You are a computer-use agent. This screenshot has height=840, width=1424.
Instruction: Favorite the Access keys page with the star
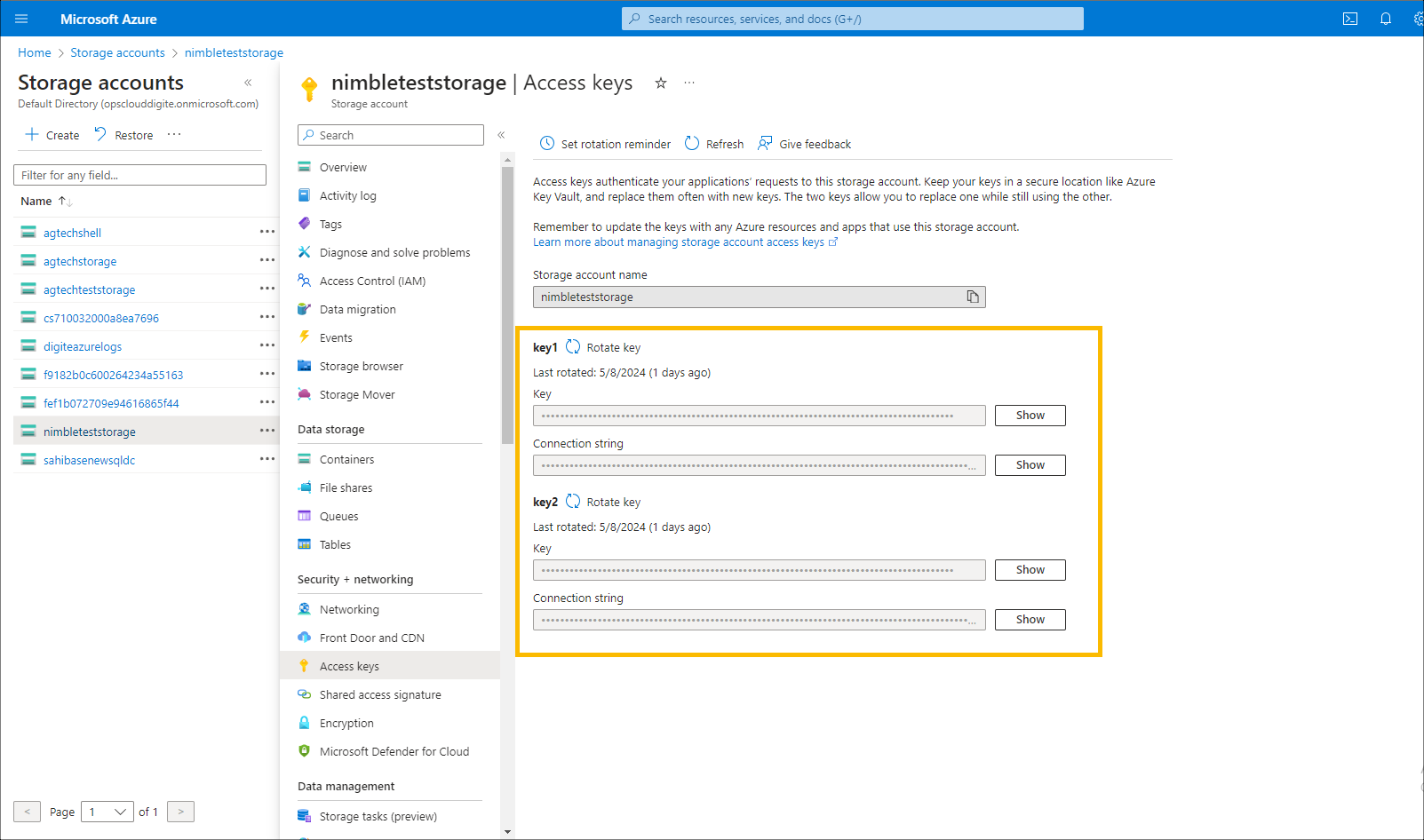(660, 83)
